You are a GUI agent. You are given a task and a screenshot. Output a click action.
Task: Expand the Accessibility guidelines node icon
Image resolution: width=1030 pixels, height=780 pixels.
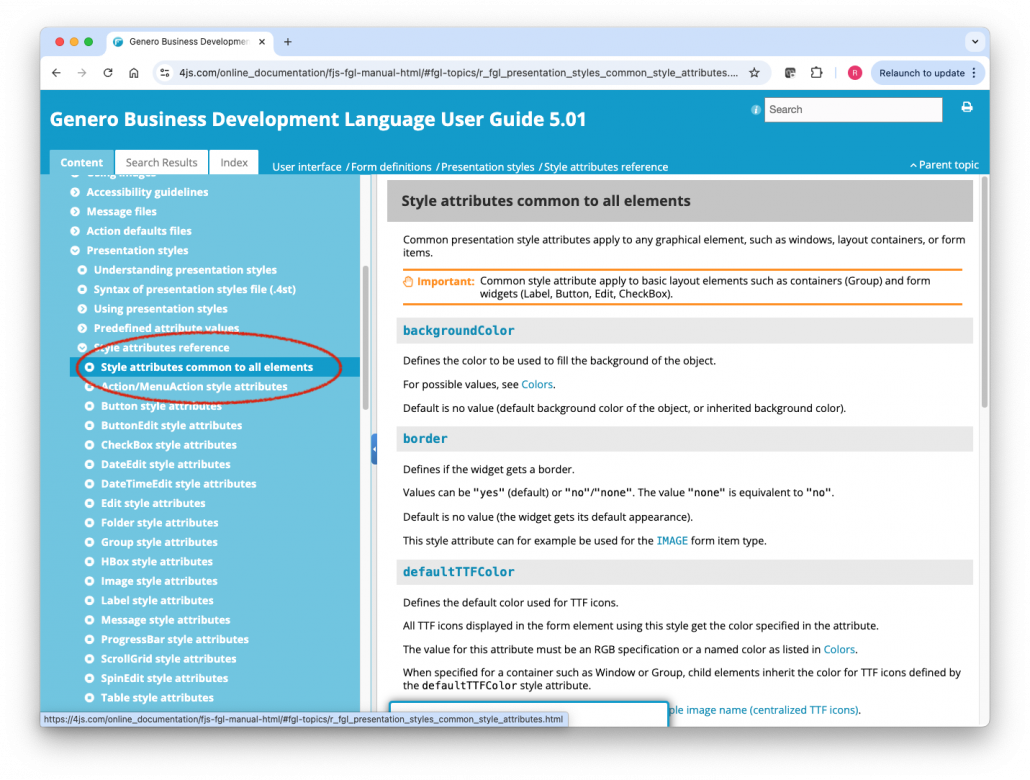pos(75,192)
